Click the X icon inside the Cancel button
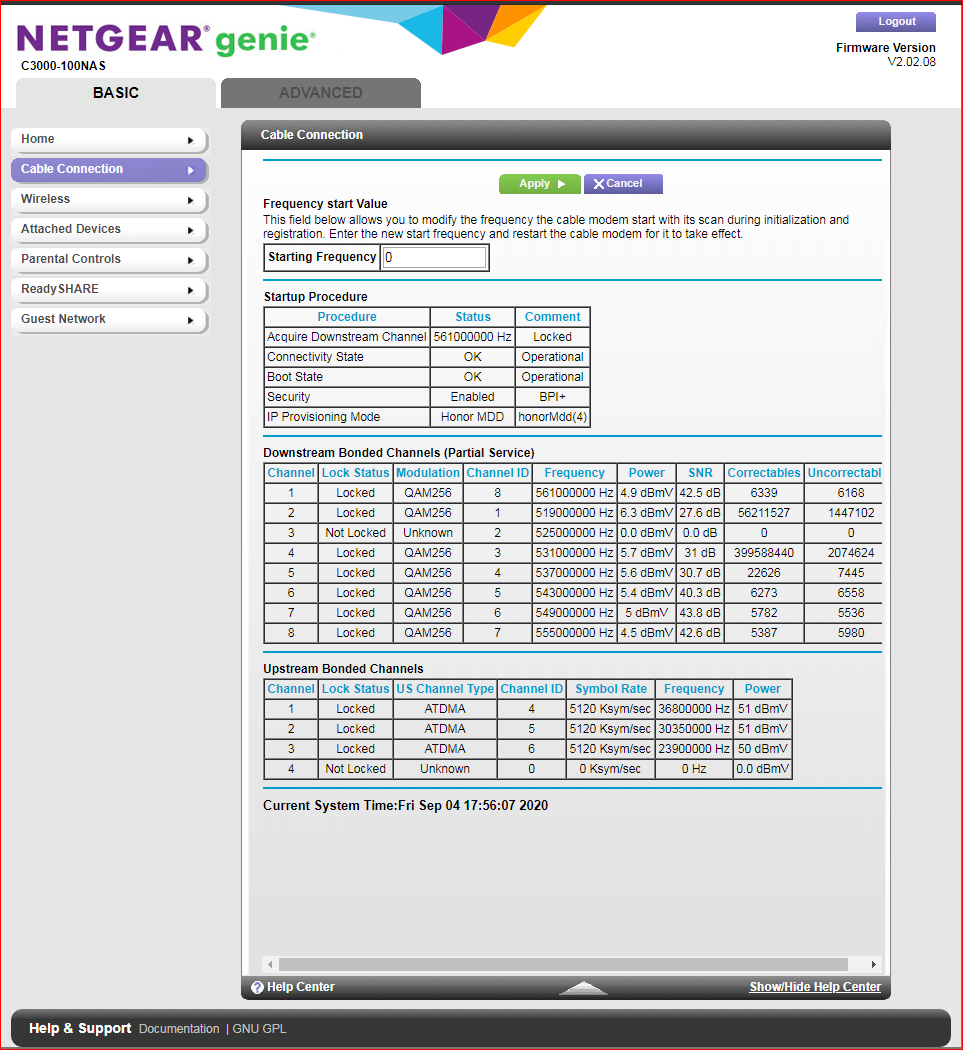 click(601, 184)
